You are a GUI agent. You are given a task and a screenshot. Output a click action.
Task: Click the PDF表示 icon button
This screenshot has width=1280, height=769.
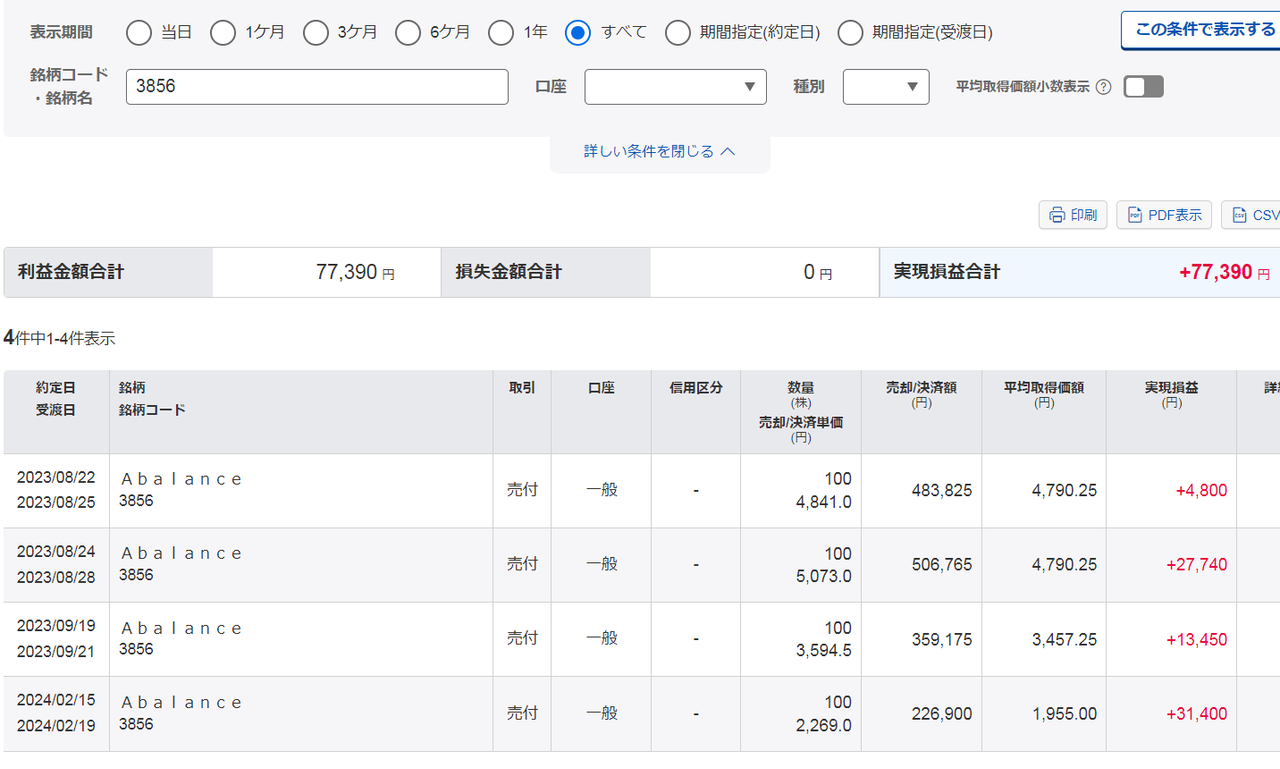pos(1135,215)
